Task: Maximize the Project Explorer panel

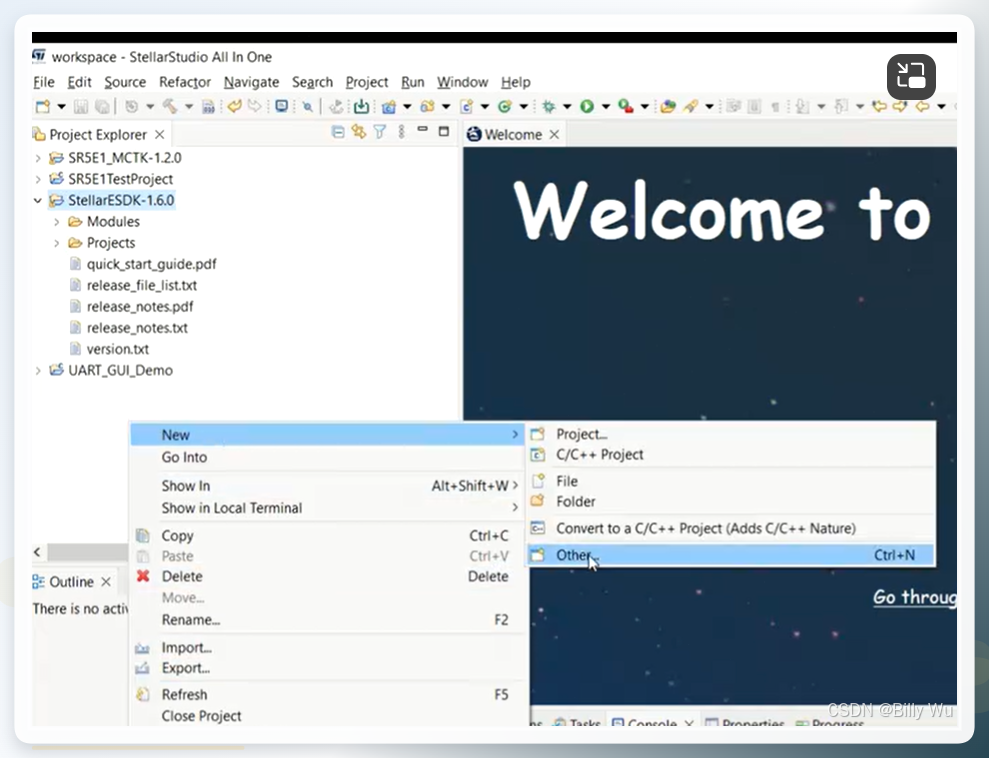Action: pyautogui.click(x=444, y=131)
